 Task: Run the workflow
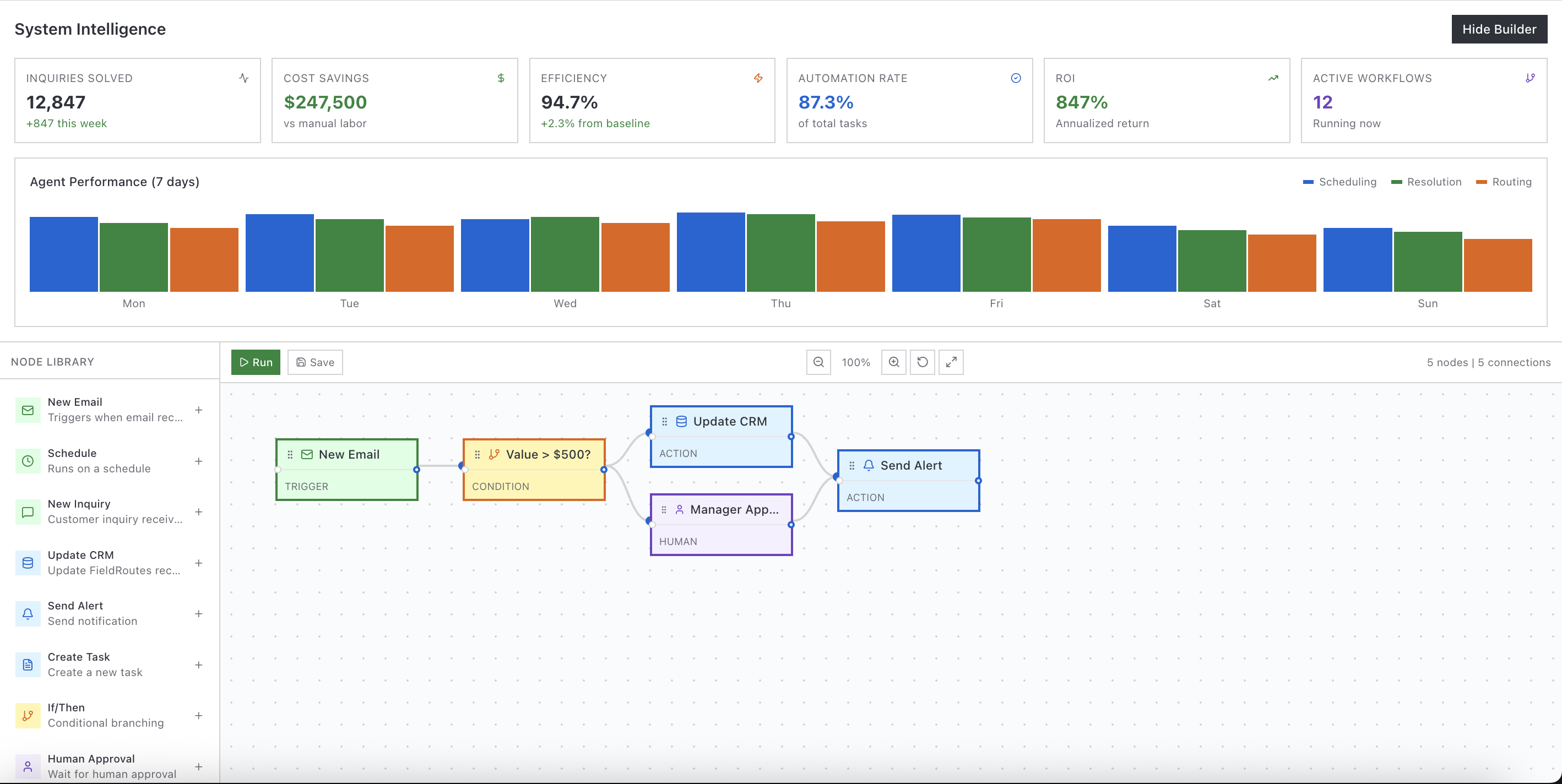(x=255, y=362)
